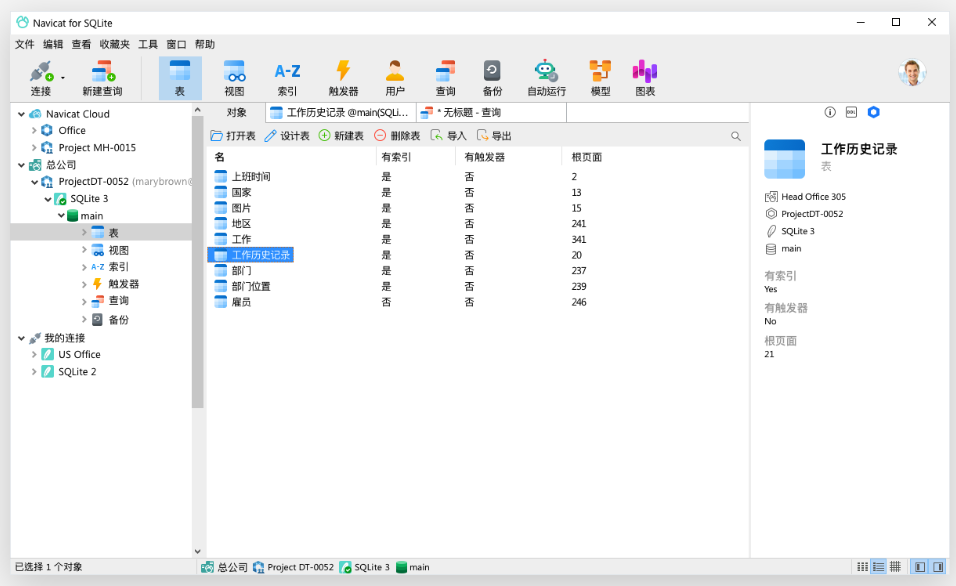Screen dimensions: 956x586
Task: Switch to list view in status bar
Action: coord(879,567)
